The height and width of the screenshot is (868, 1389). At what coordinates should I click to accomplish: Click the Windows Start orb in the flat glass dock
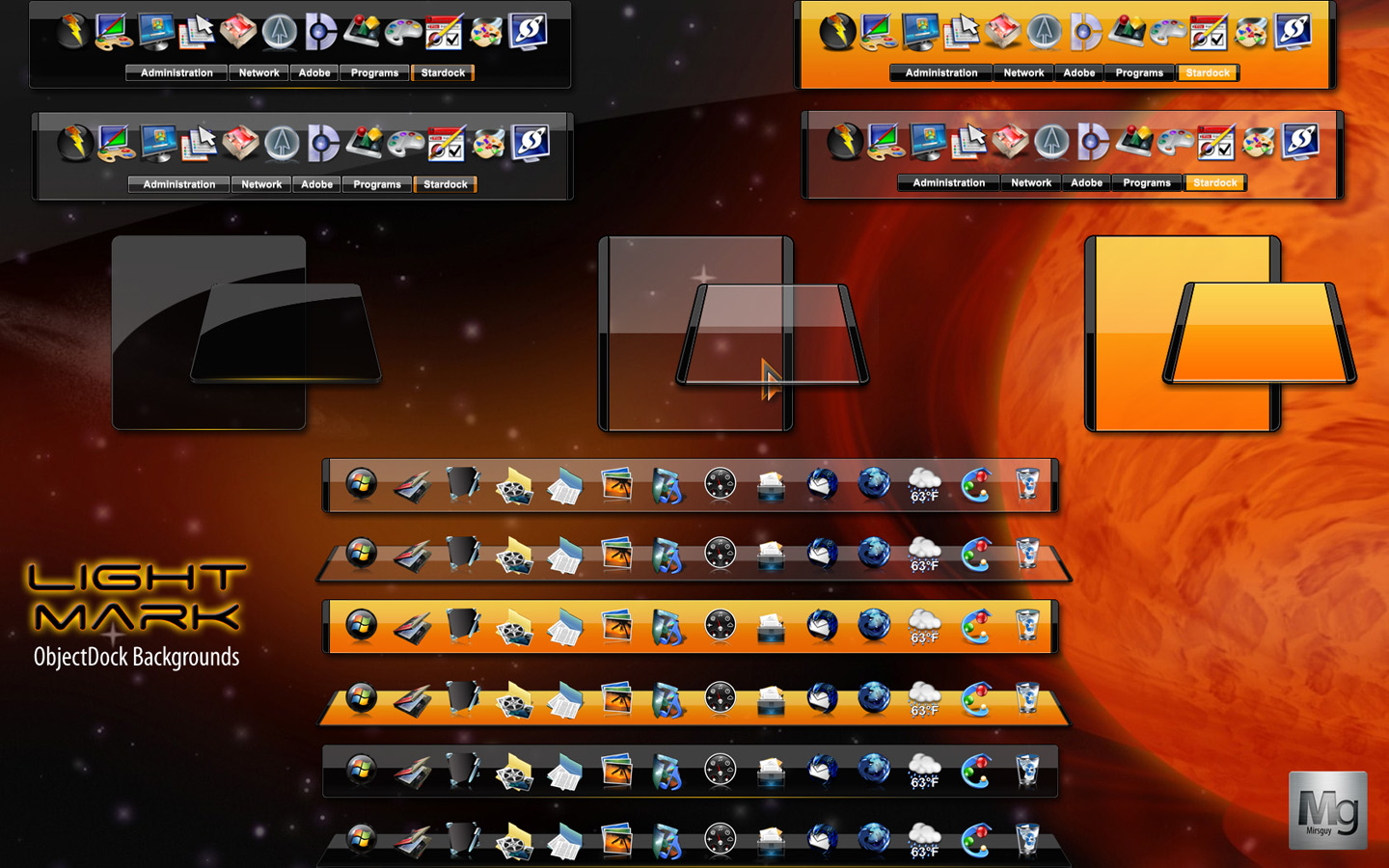point(362,483)
